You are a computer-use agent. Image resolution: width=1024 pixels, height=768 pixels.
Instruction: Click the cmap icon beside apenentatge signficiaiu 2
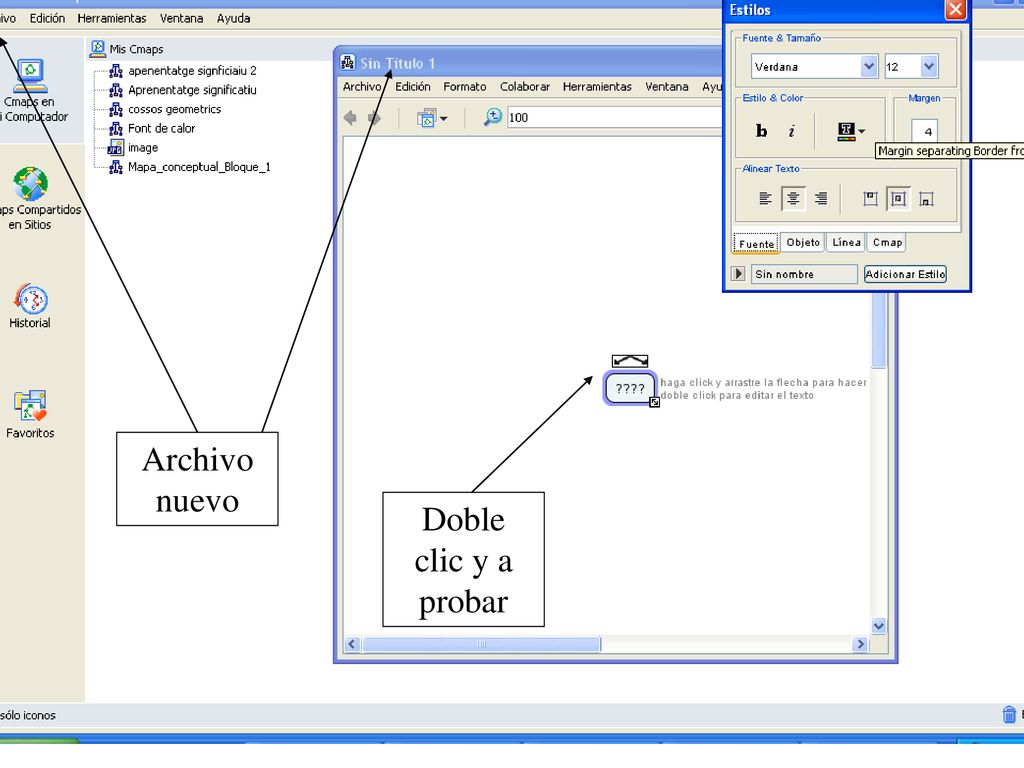point(116,71)
